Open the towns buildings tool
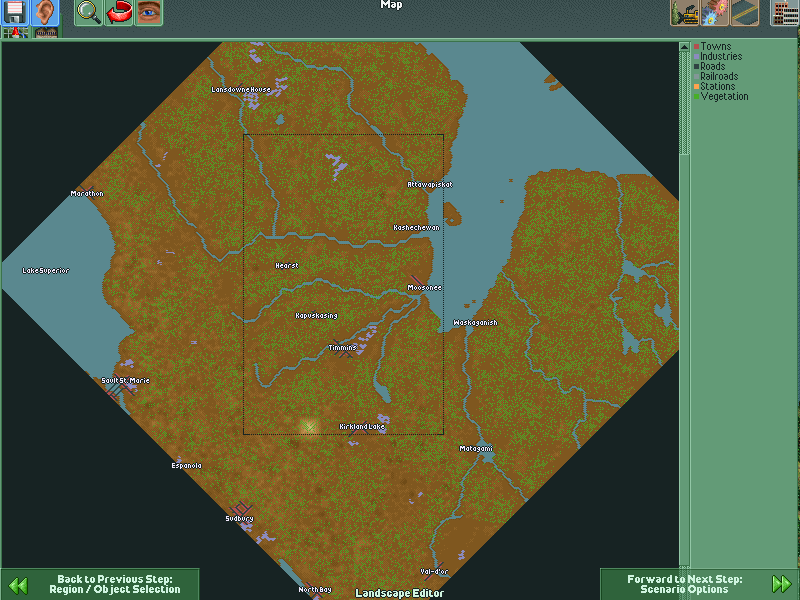800x600 pixels. tap(785, 12)
